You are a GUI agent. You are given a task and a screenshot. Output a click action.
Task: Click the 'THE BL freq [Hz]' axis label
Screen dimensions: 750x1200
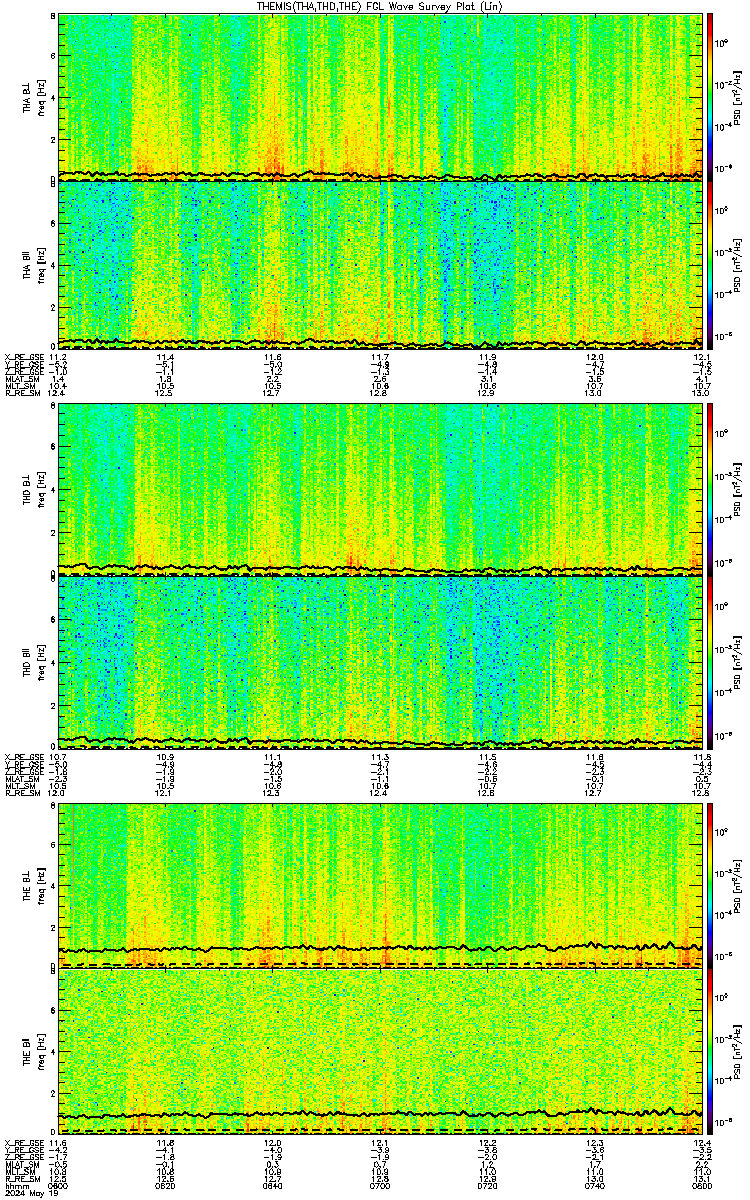click(x=34, y=886)
